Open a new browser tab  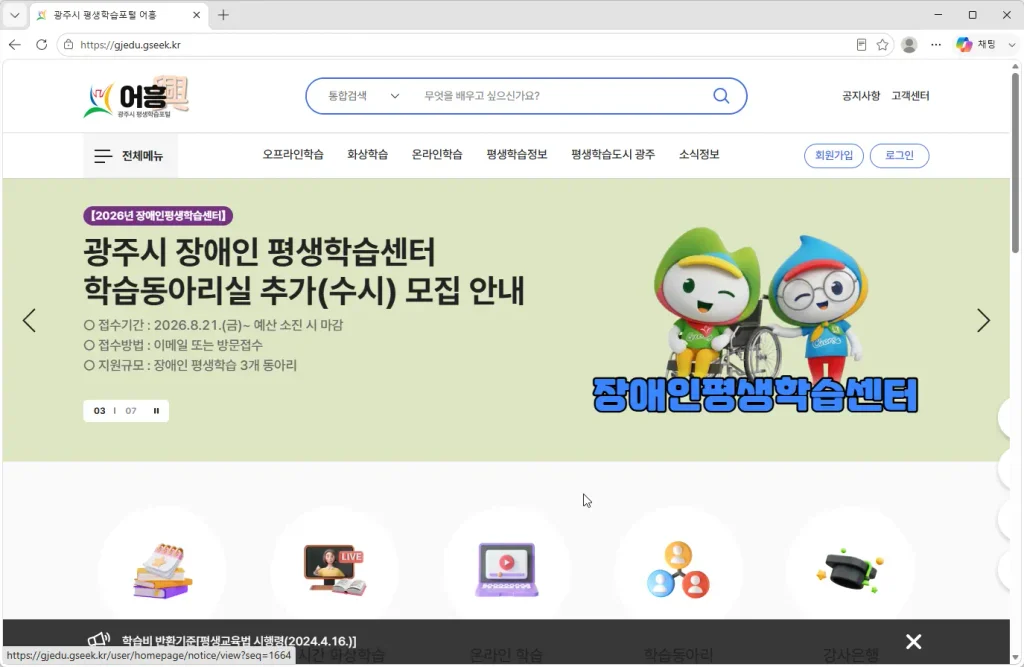pyautogui.click(x=223, y=14)
